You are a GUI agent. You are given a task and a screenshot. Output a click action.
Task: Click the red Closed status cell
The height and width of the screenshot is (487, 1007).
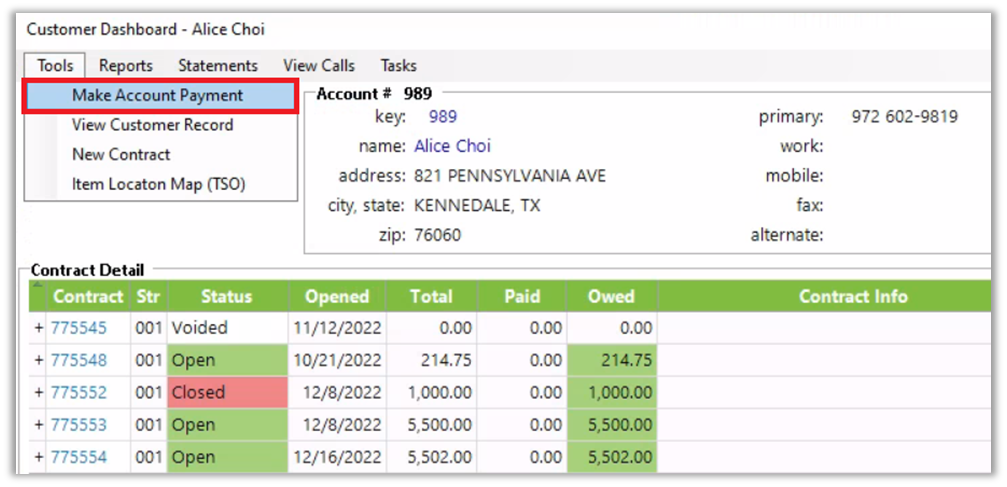pos(227,393)
